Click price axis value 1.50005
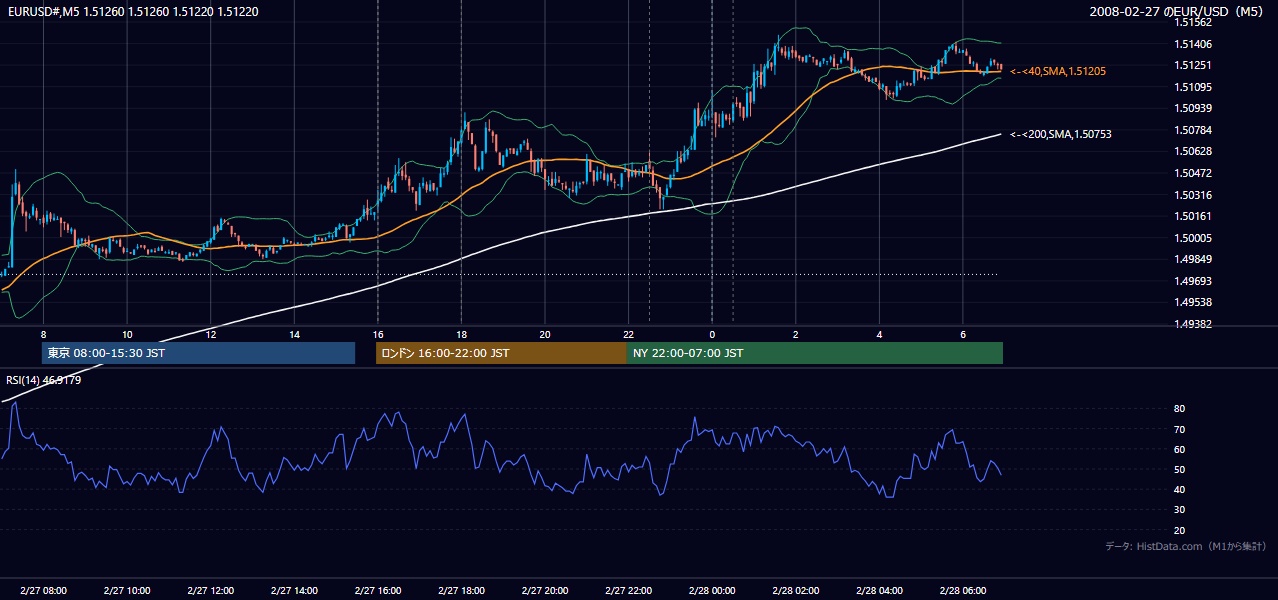Screen dimensions: 1278x600 click(x=1193, y=238)
